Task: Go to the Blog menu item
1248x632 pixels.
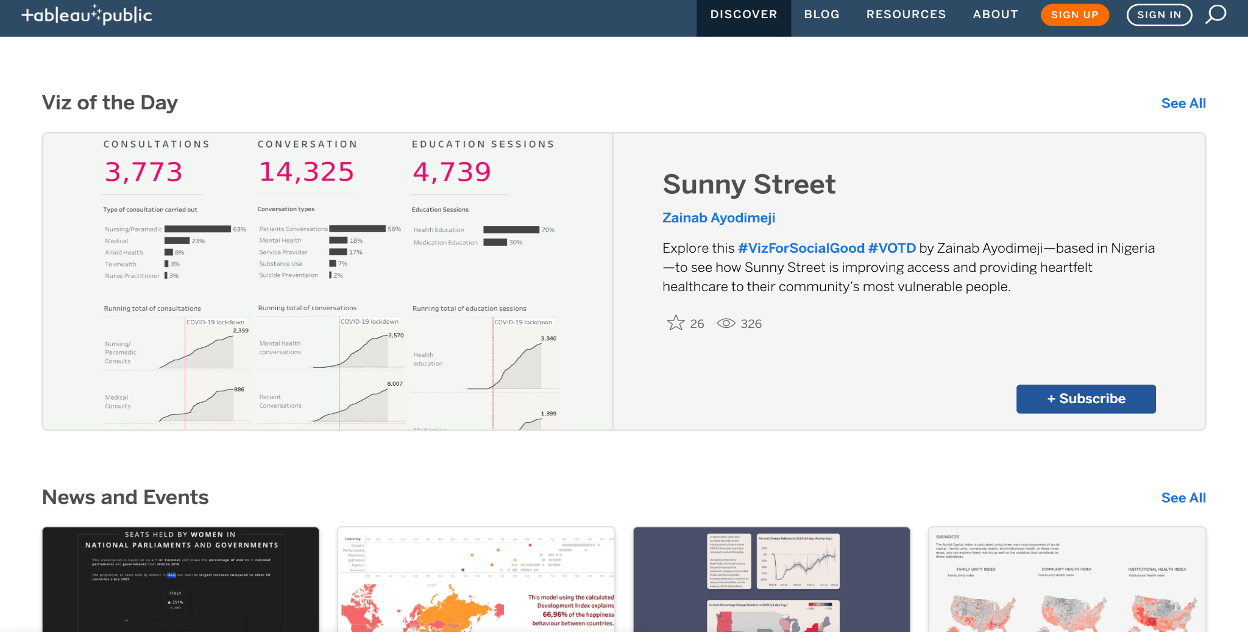Action: [x=822, y=15]
